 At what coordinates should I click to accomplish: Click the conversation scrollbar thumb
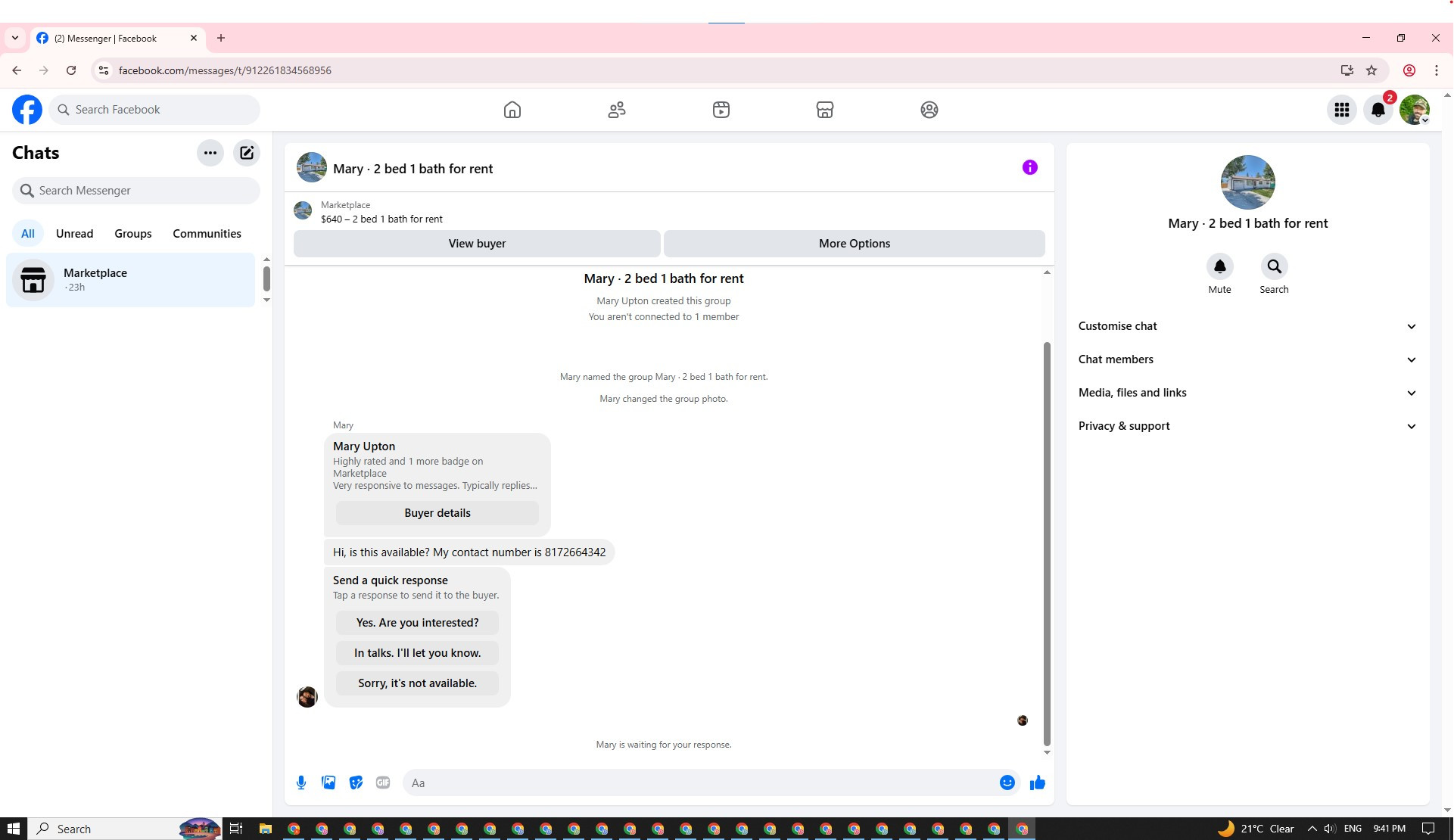tap(1047, 544)
